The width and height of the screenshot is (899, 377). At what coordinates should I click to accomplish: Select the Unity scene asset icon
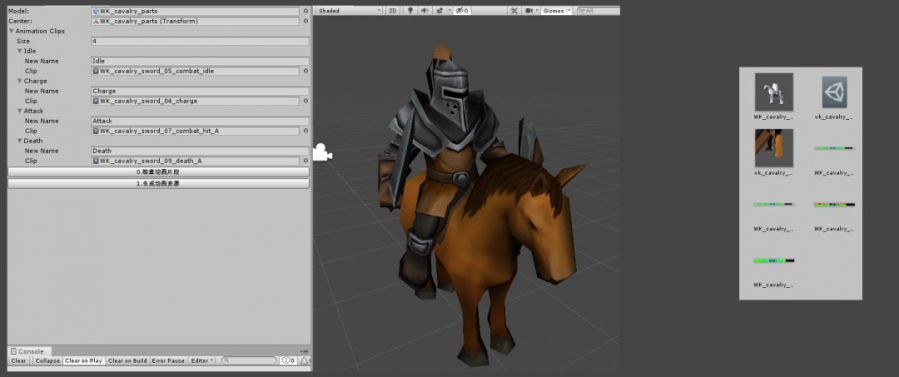point(834,92)
